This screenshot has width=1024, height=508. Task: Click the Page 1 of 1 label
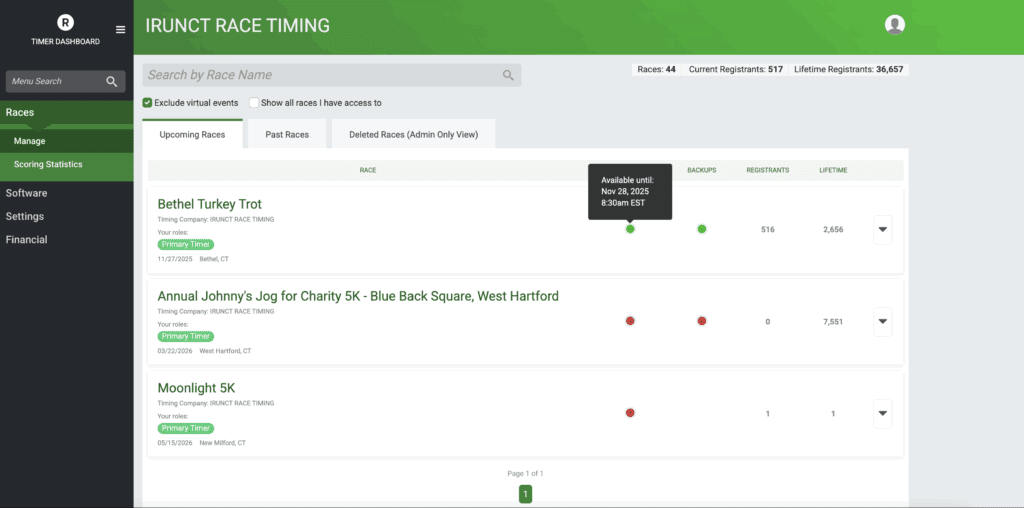pos(526,473)
